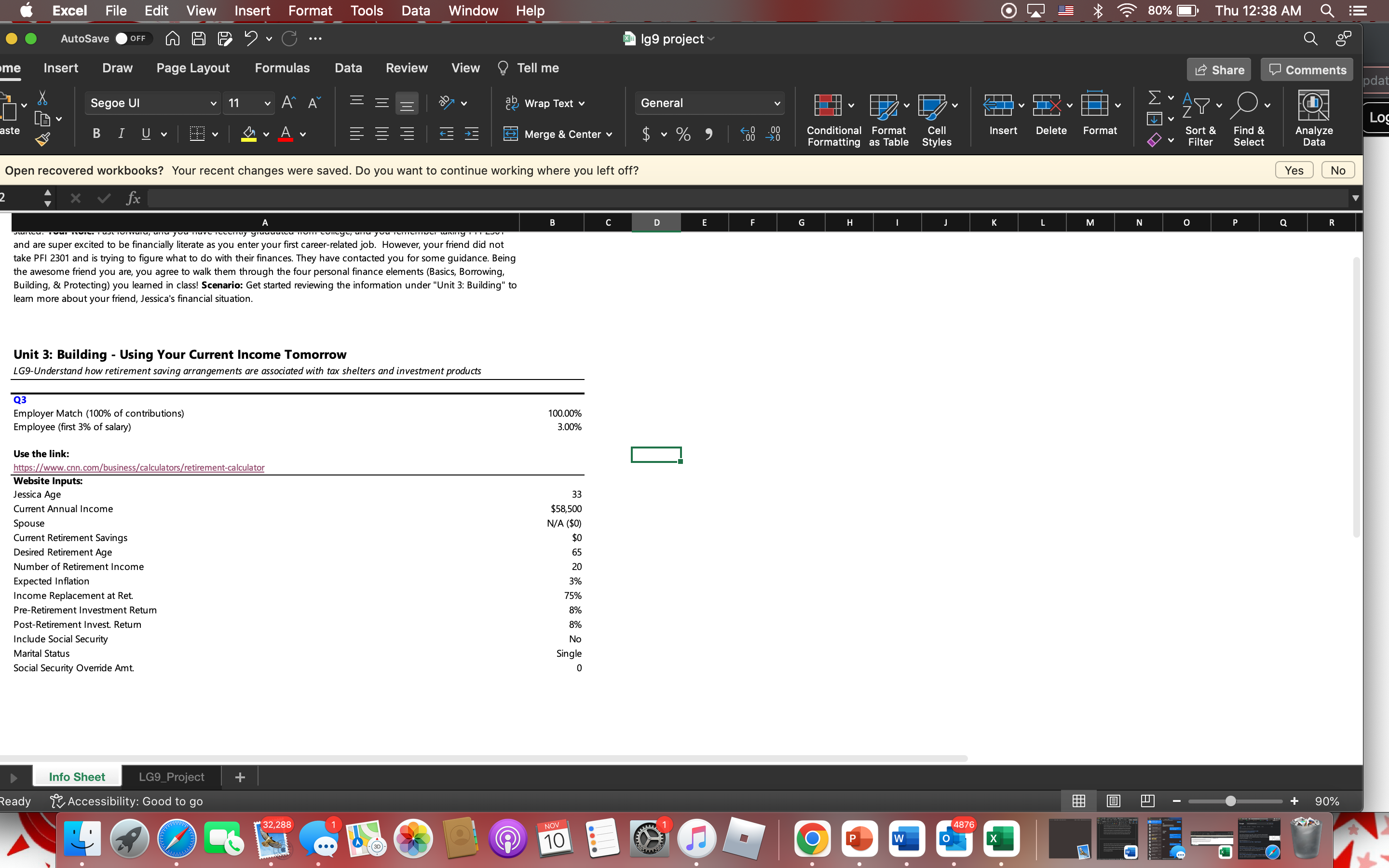Apply bold formatting

click(x=96, y=133)
